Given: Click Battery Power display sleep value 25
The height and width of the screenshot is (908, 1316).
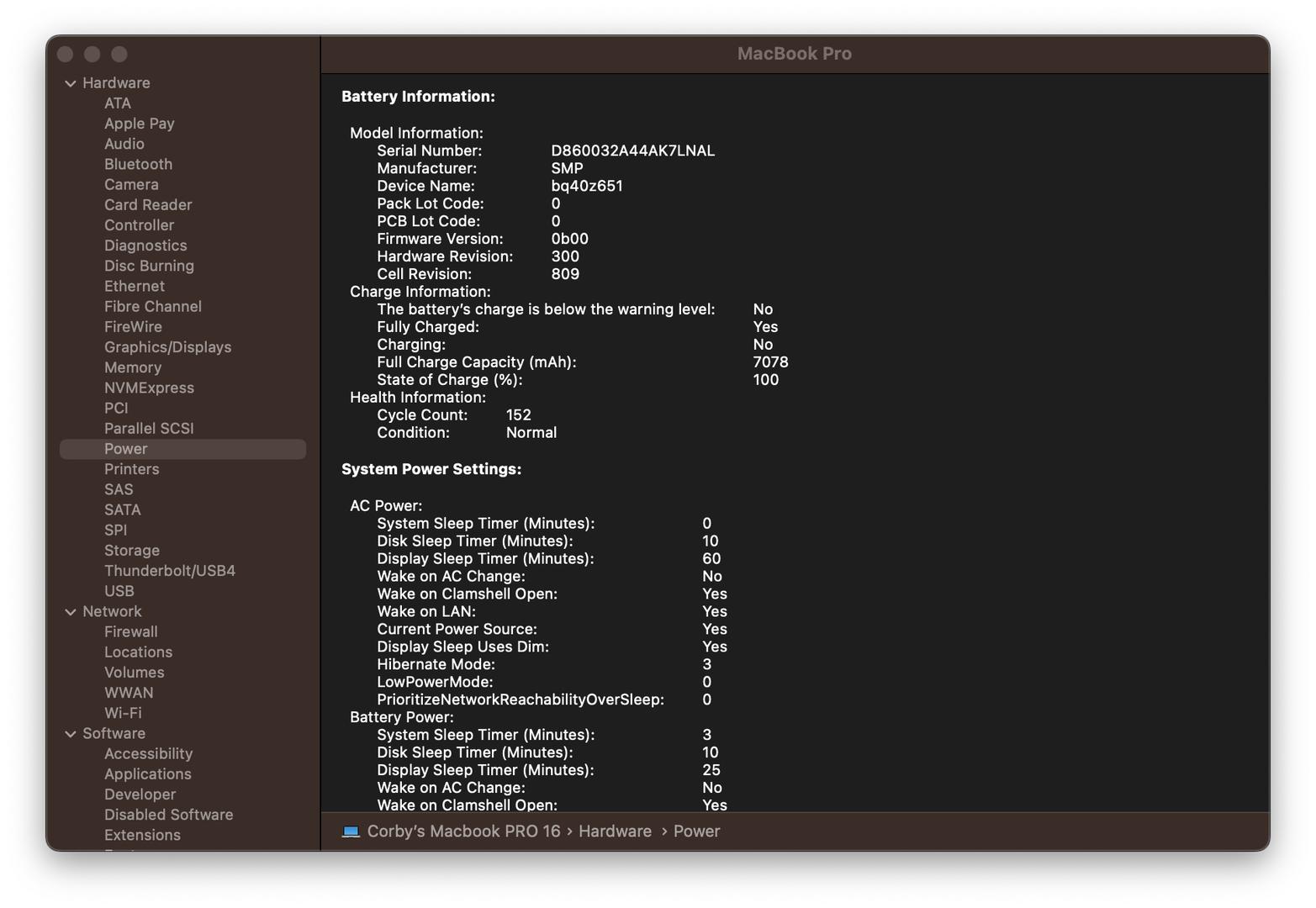Looking at the screenshot, I should [x=711, y=770].
